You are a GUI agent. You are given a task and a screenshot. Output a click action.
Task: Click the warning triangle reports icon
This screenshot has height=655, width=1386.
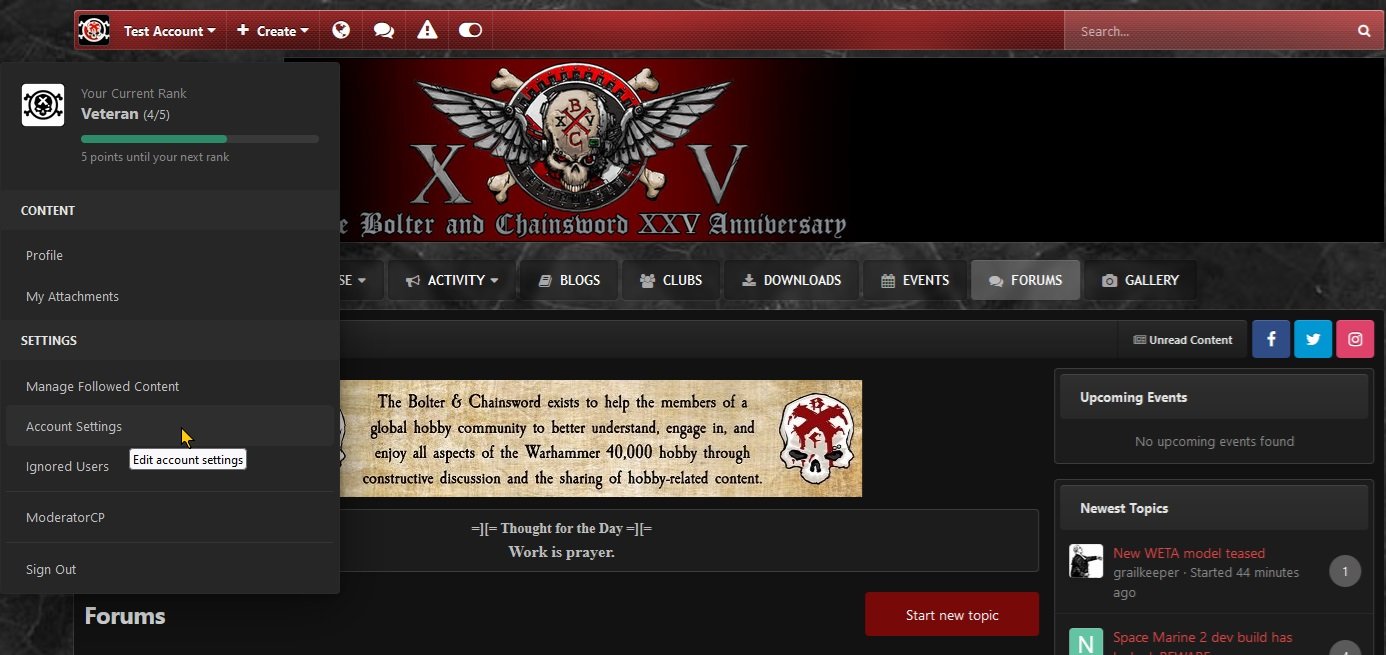click(x=427, y=31)
